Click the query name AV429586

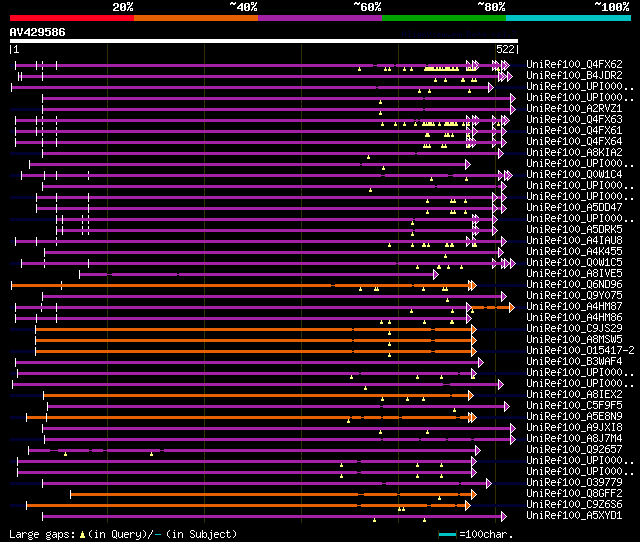pos(38,32)
